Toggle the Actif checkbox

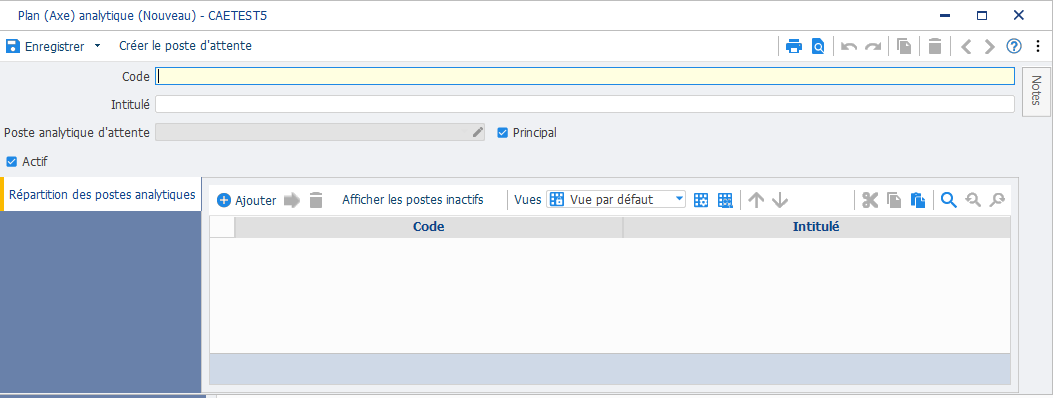click(x=11, y=162)
